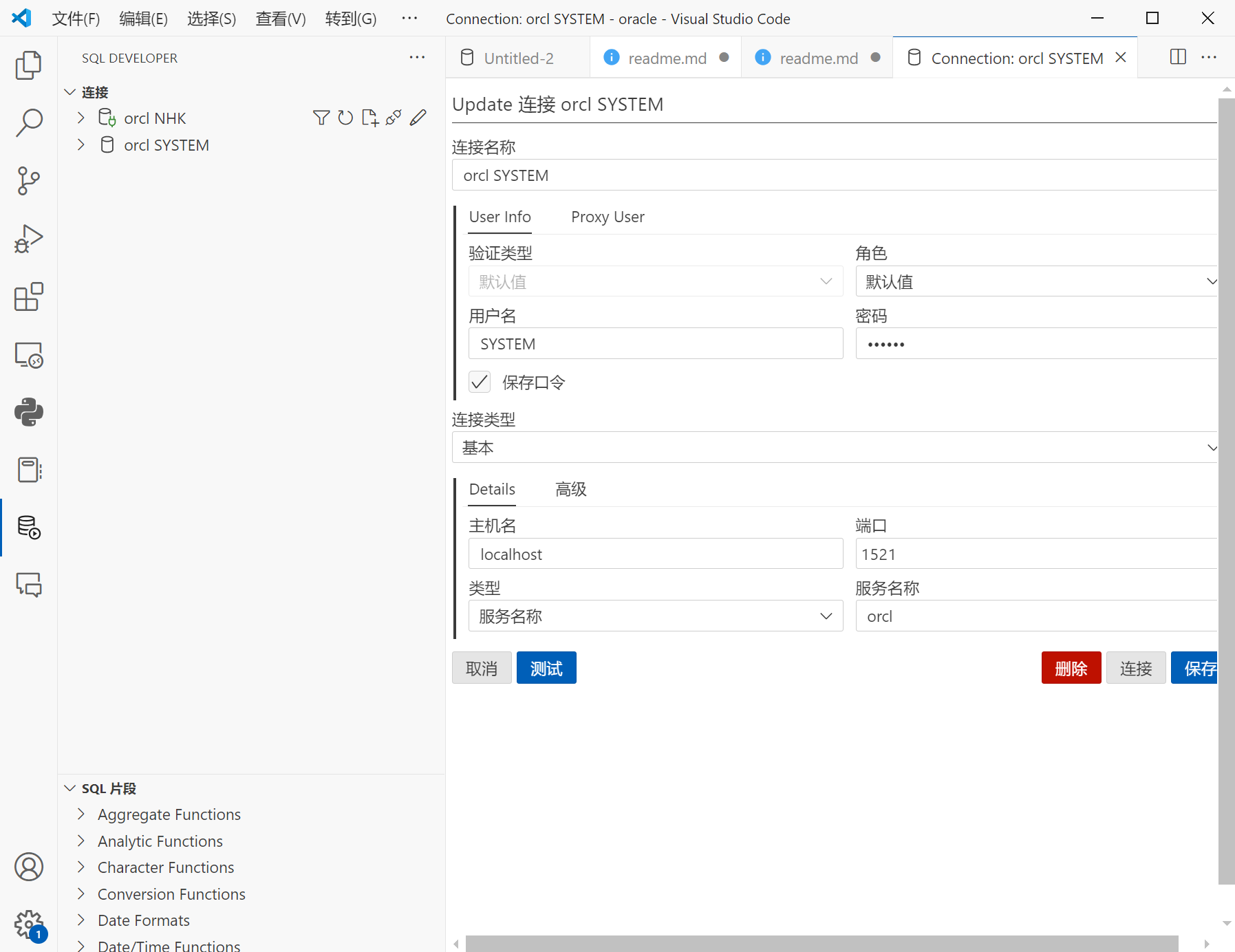Open the 连接类型 dropdown showing 基本
This screenshot has height=952, width=1235.
(835, 448)
